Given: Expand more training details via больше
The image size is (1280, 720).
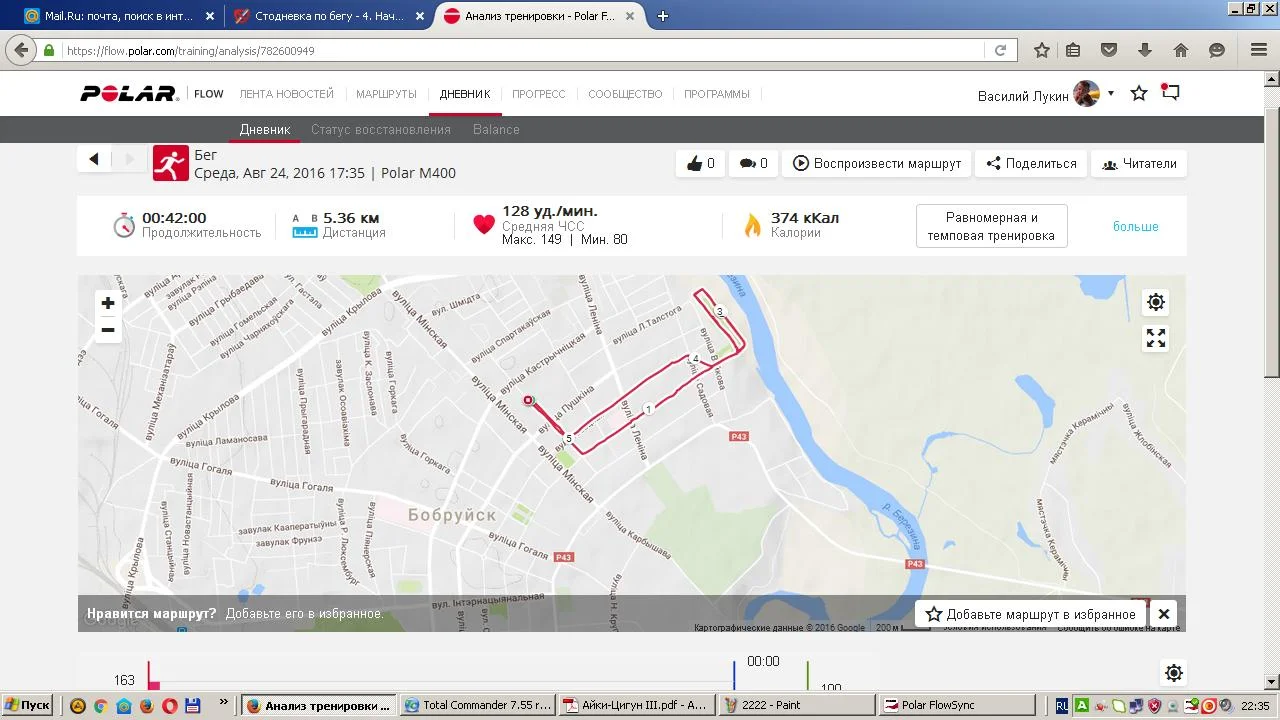Looking at the screenshot, I should coord(1136,226).
